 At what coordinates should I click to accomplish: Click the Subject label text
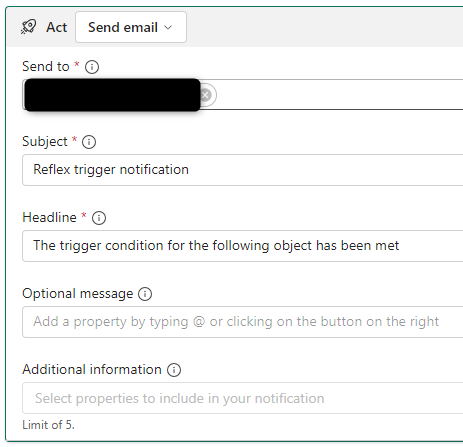coord(45,142)
